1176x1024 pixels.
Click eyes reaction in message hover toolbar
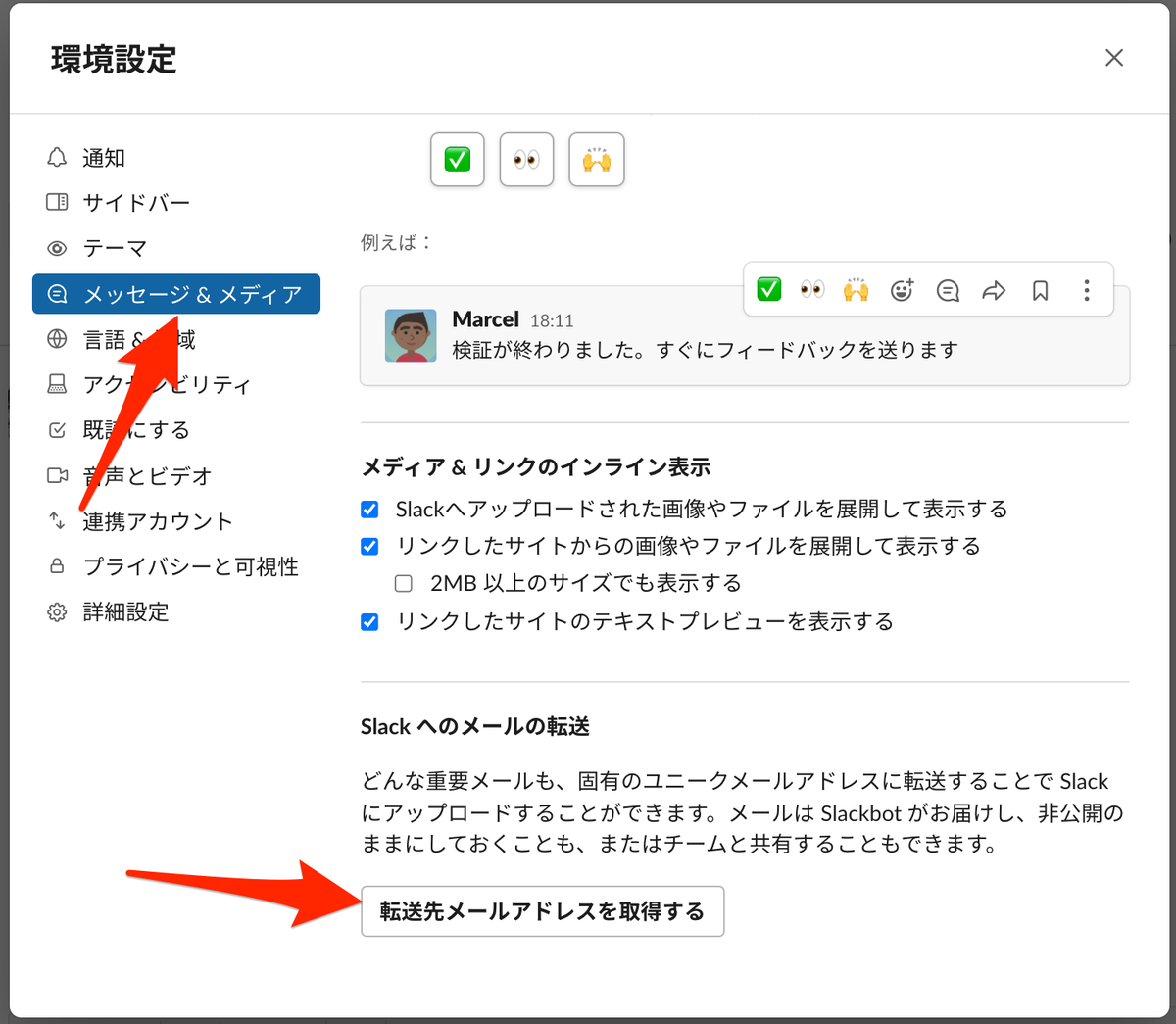click(x=812, y=289)
